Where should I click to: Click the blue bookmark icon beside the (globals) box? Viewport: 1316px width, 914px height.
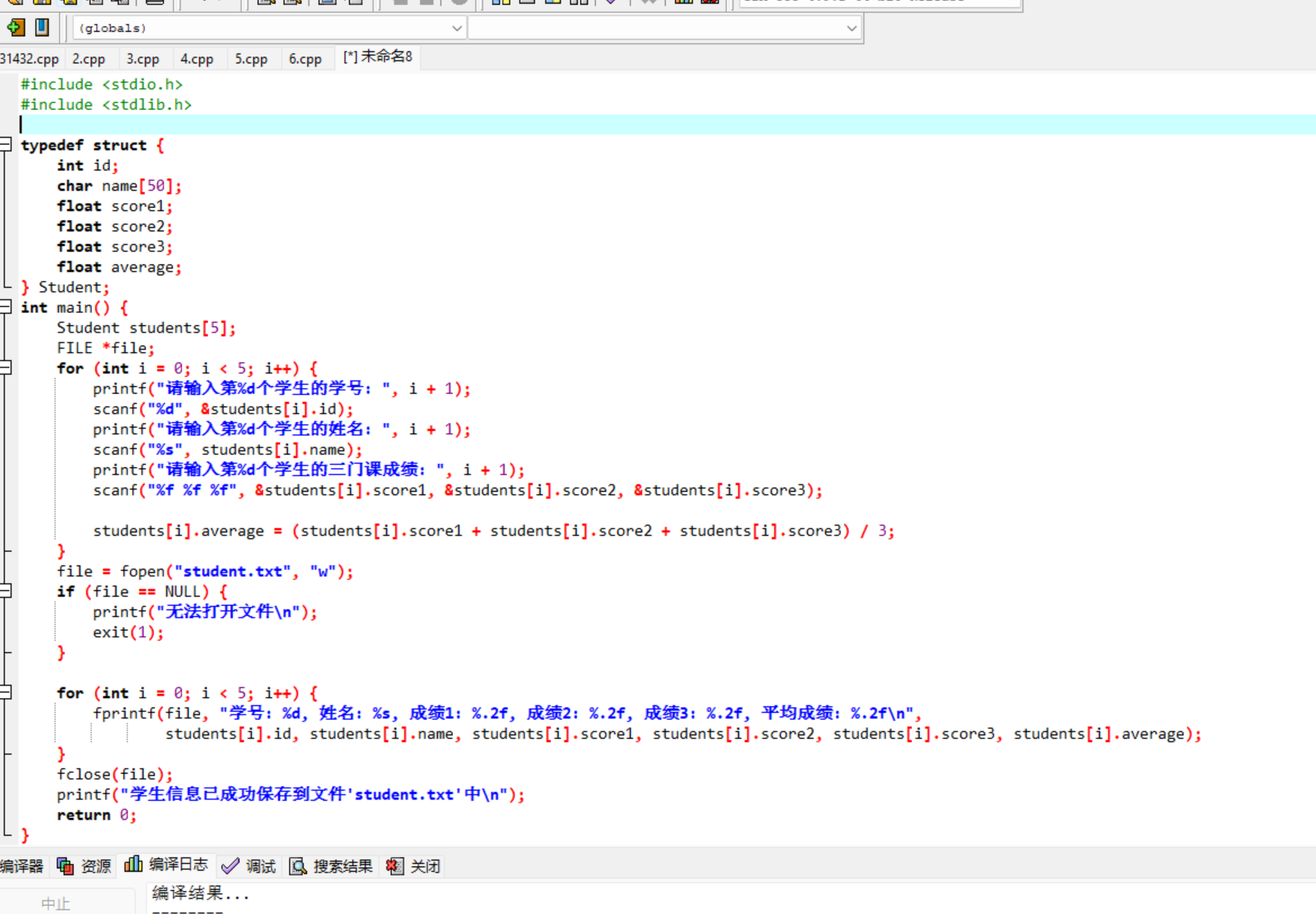pos(42,28)
